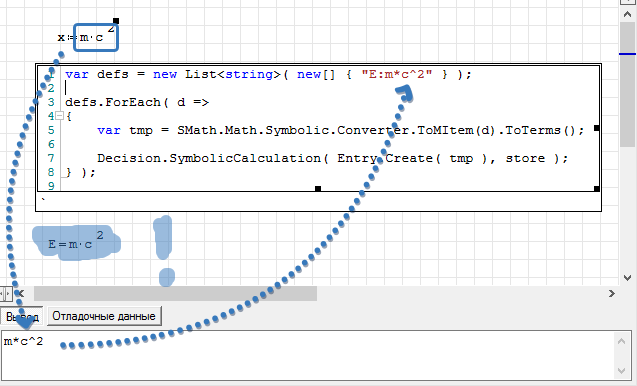Click the horizontal scrollbar left arrow
Screen dimensions: 637x386
click(x=21, y=293)
